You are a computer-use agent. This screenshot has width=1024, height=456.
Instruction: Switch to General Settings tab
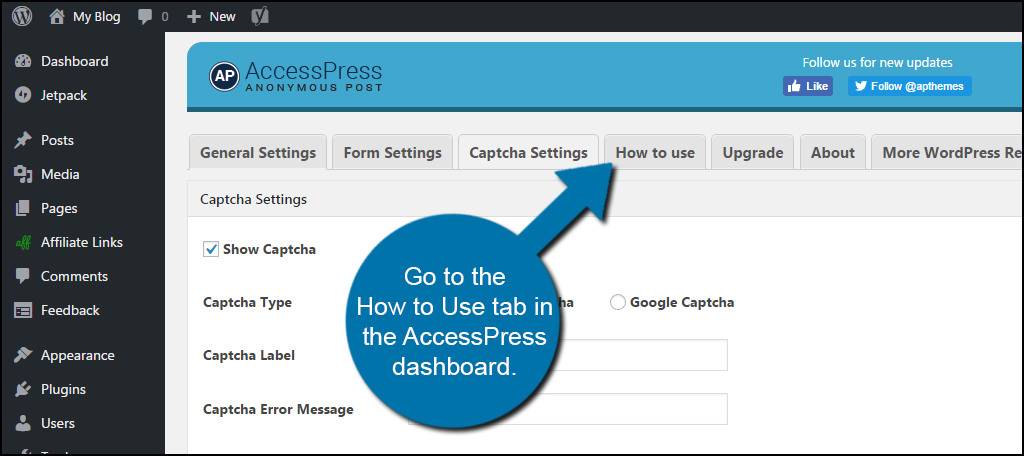pyautogui.click(x=258, y=152)
